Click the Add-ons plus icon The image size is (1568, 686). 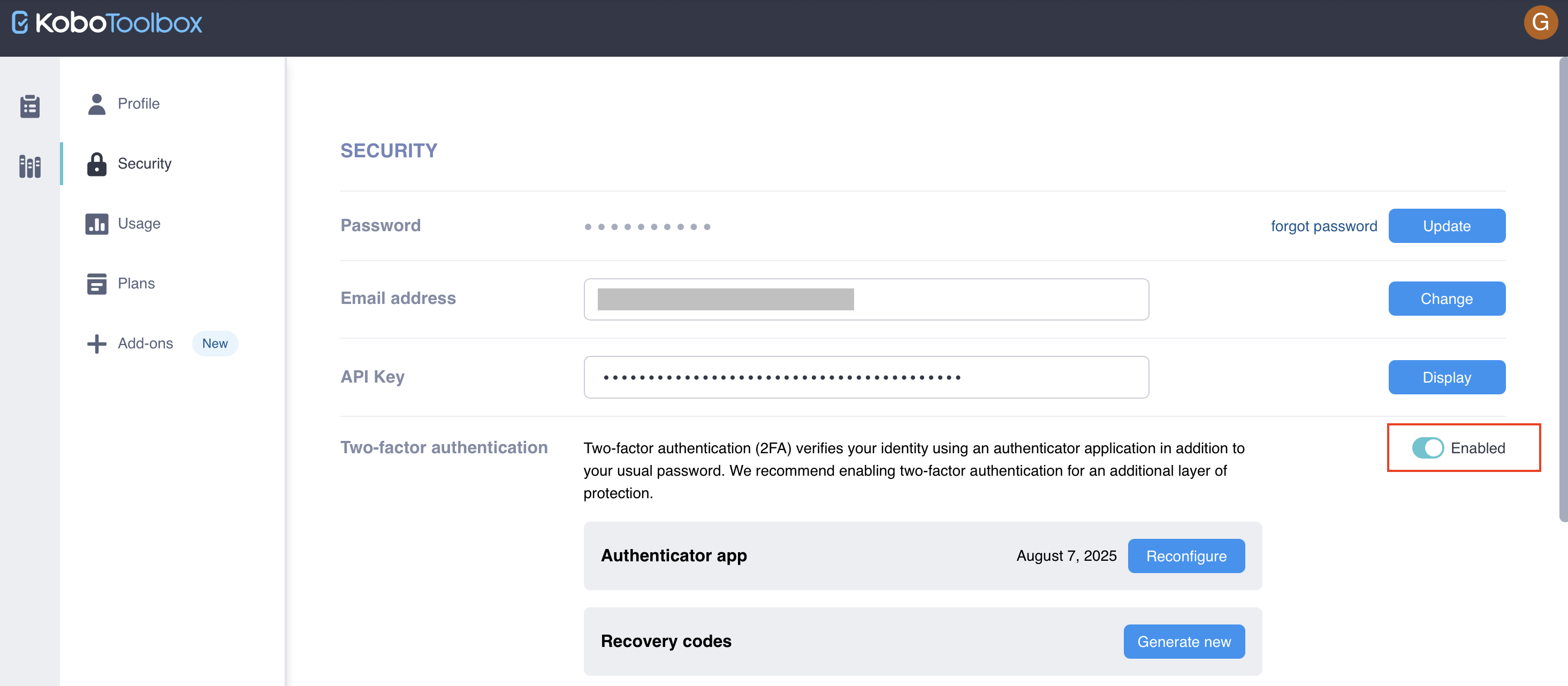point(96,344)
